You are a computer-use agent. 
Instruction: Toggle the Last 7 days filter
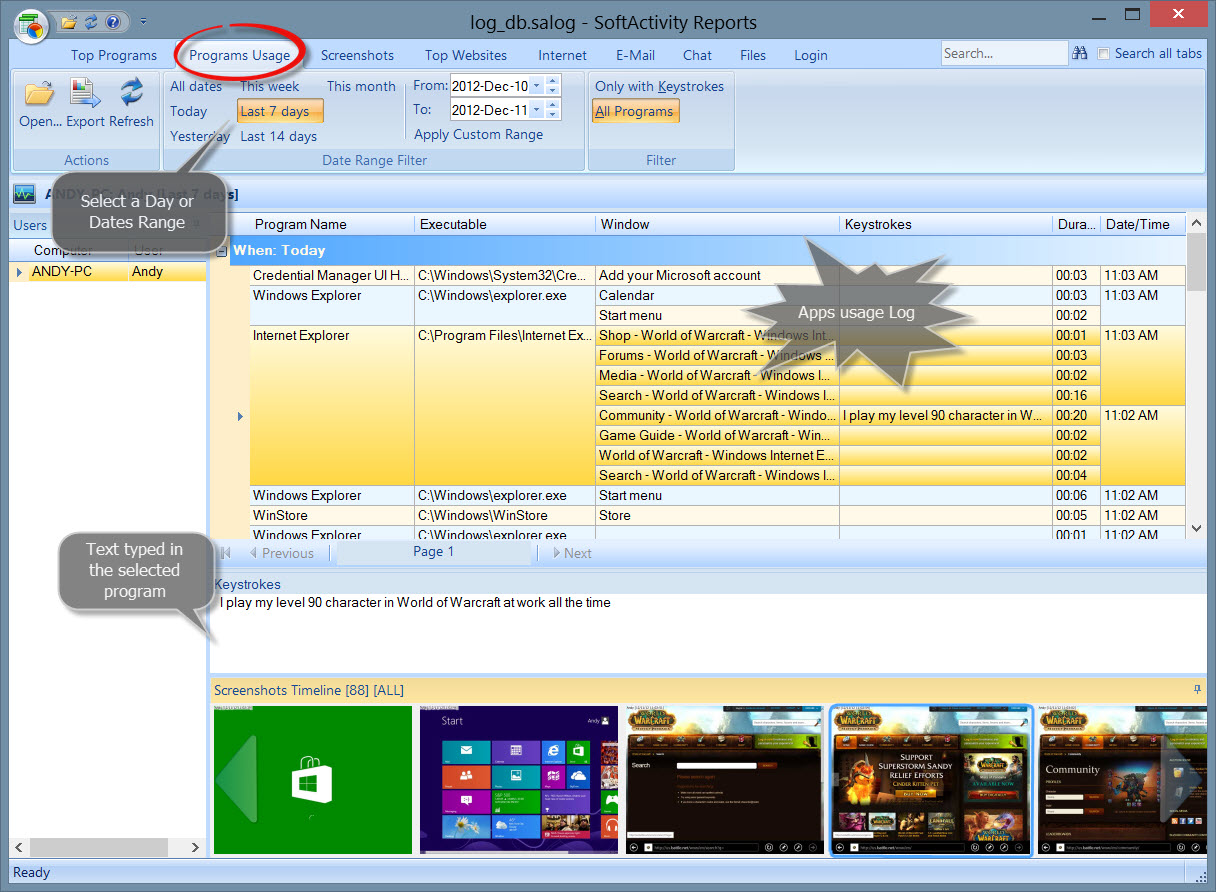pos(280,111)
